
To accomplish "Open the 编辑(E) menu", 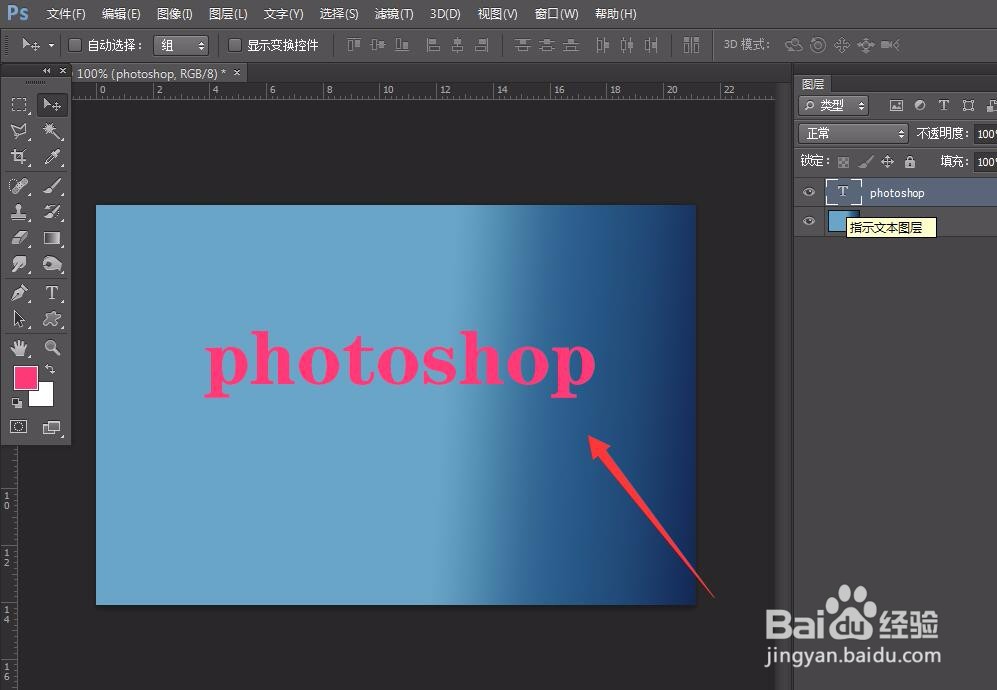I will click(x=121, y=13).
